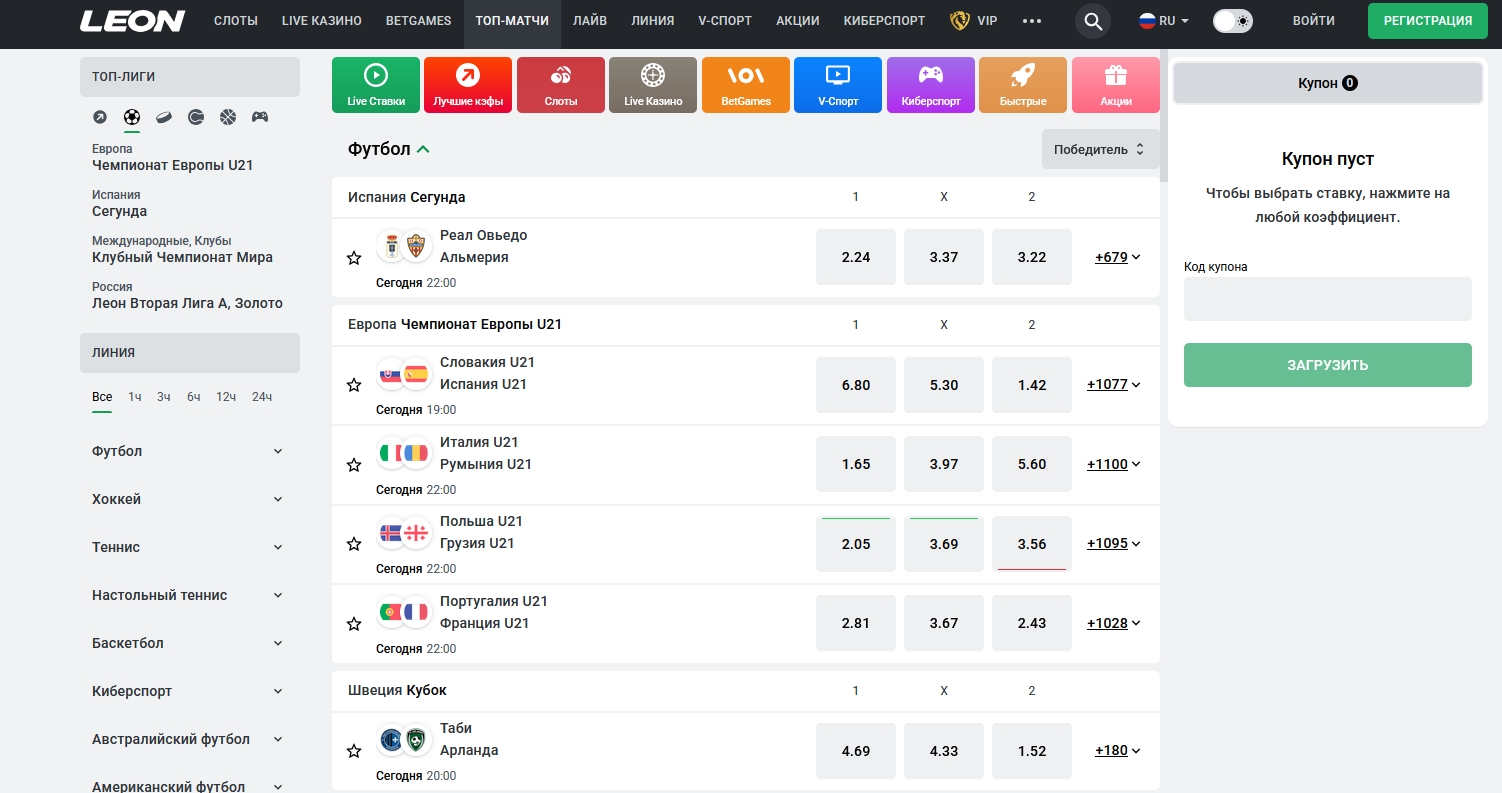Expand Теннис in the sidebar
The height and width of the screenshot is (793, 1502).
coord(188,547)
